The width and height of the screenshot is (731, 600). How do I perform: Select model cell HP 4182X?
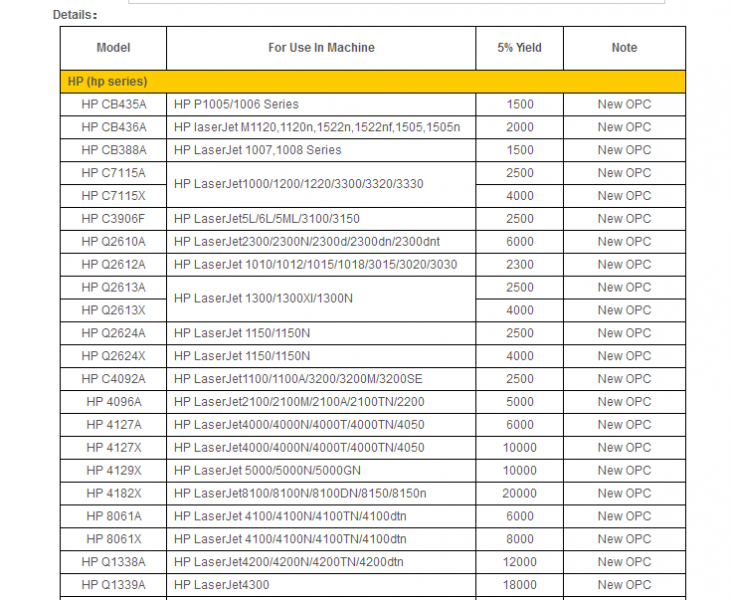[113, 493]
